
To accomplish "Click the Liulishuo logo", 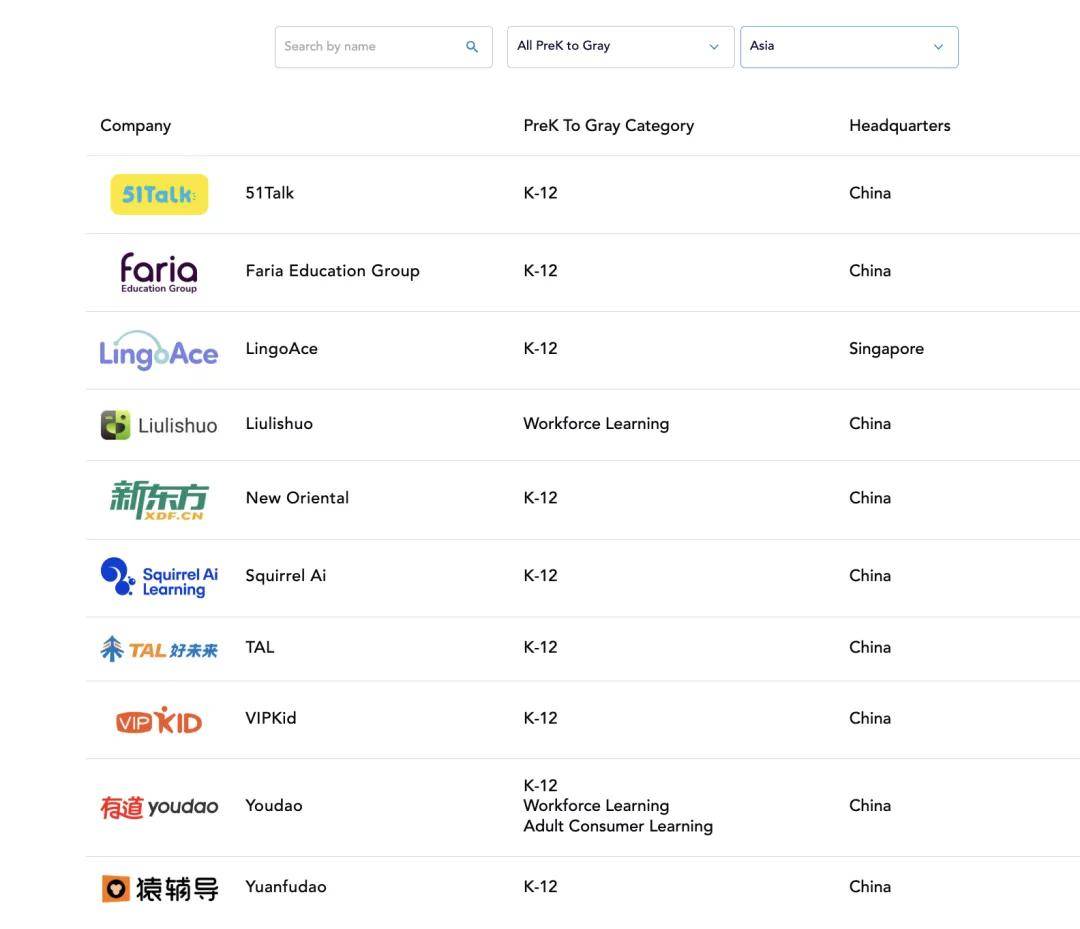I will (159, 425).
